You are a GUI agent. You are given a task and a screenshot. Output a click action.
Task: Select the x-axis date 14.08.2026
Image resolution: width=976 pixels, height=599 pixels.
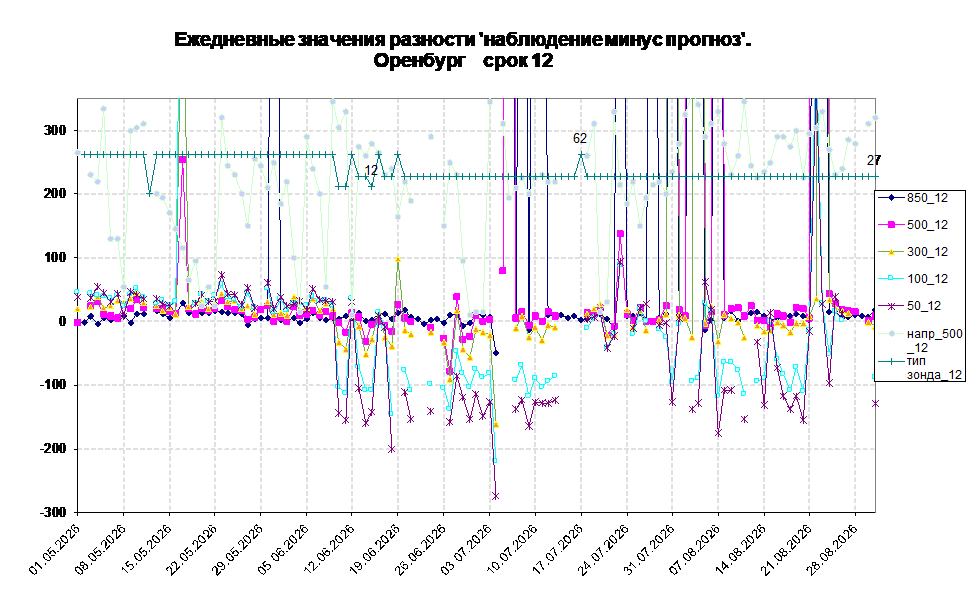(x=741, y=549)
